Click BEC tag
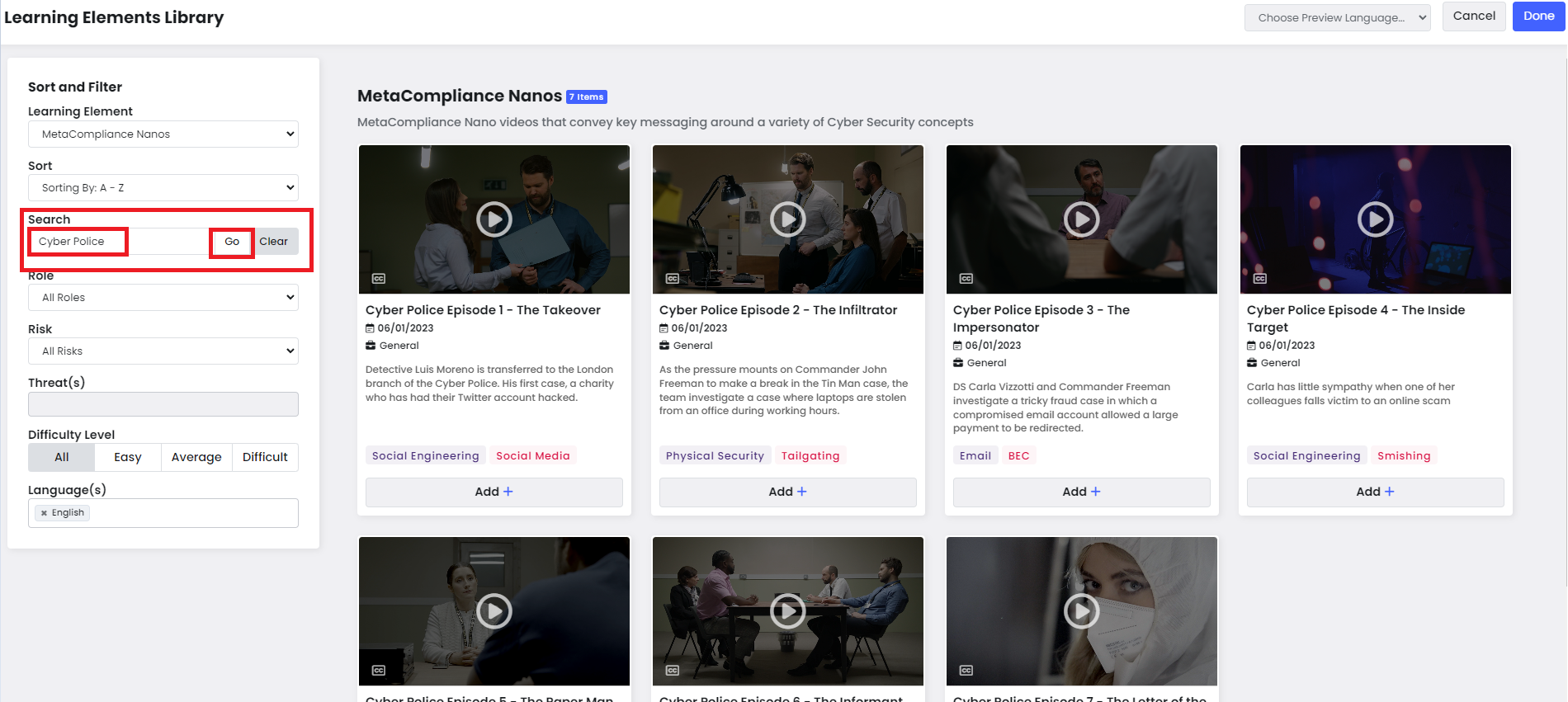Viewport: 1568px width, 702px height. [x=1019, y=456]
